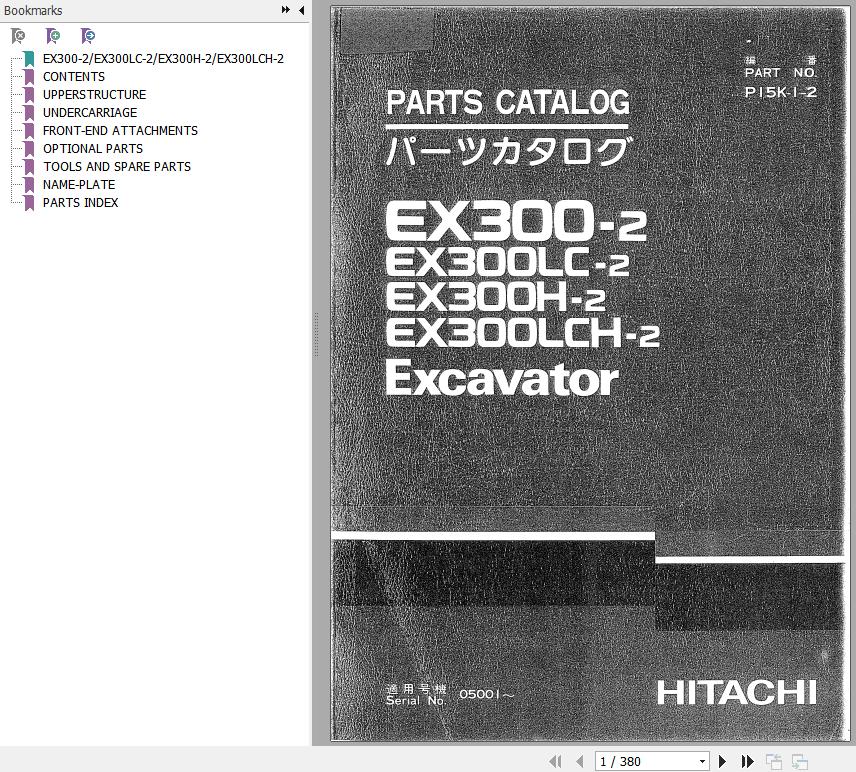This screenshot has height=772, width=856.
Task: Jump to the UPPERSTRUCTURE bookmark
Action: coord(94,94)
